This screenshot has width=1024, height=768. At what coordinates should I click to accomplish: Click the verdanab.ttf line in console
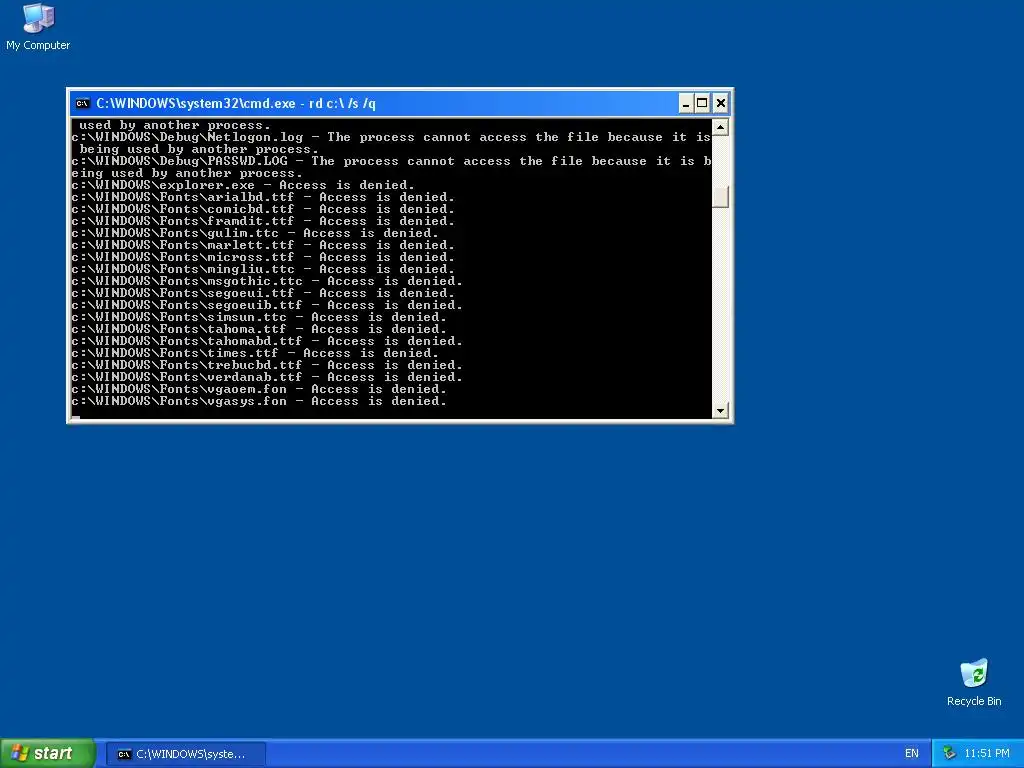pyautogui.click(x=267, y=377)
